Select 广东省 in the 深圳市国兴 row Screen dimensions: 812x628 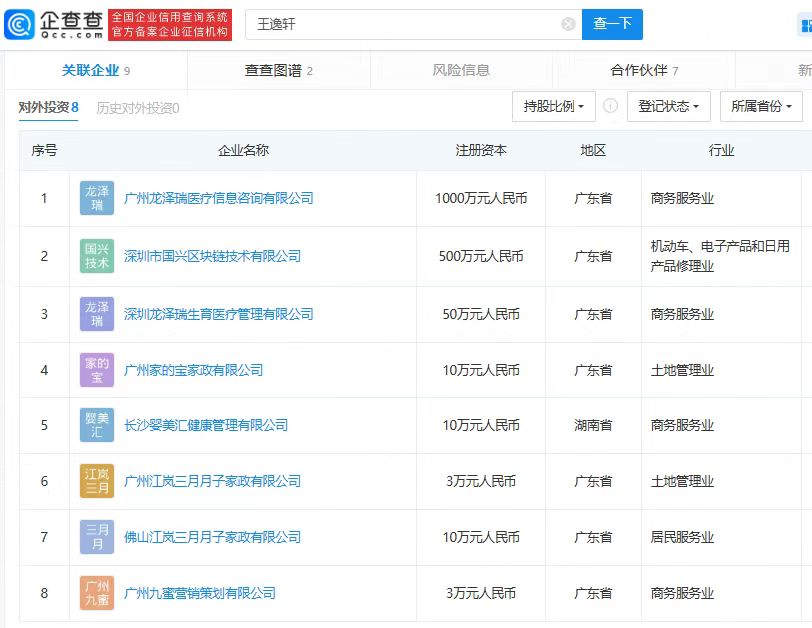593,256
